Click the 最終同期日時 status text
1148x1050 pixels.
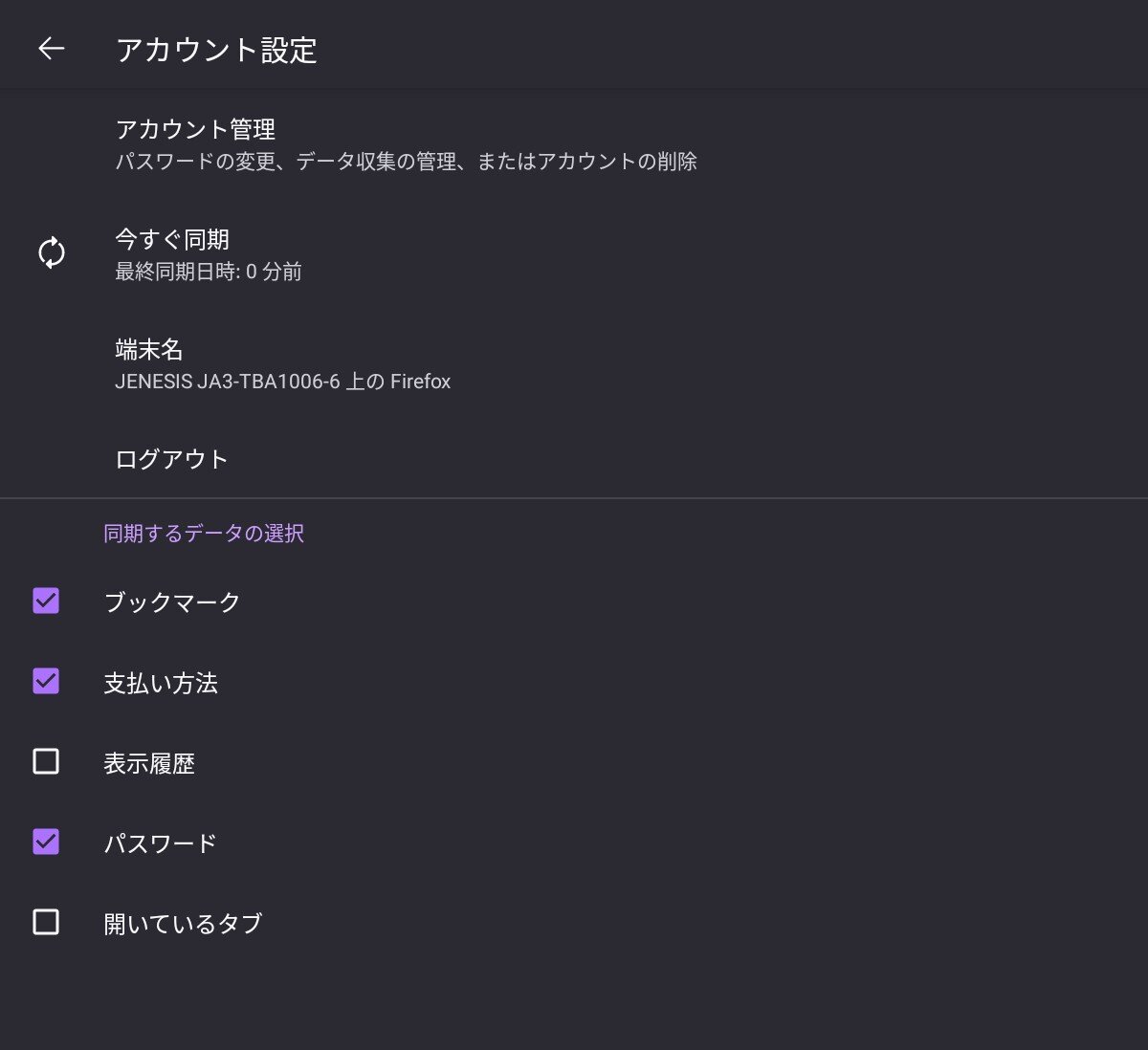(209, 273)
